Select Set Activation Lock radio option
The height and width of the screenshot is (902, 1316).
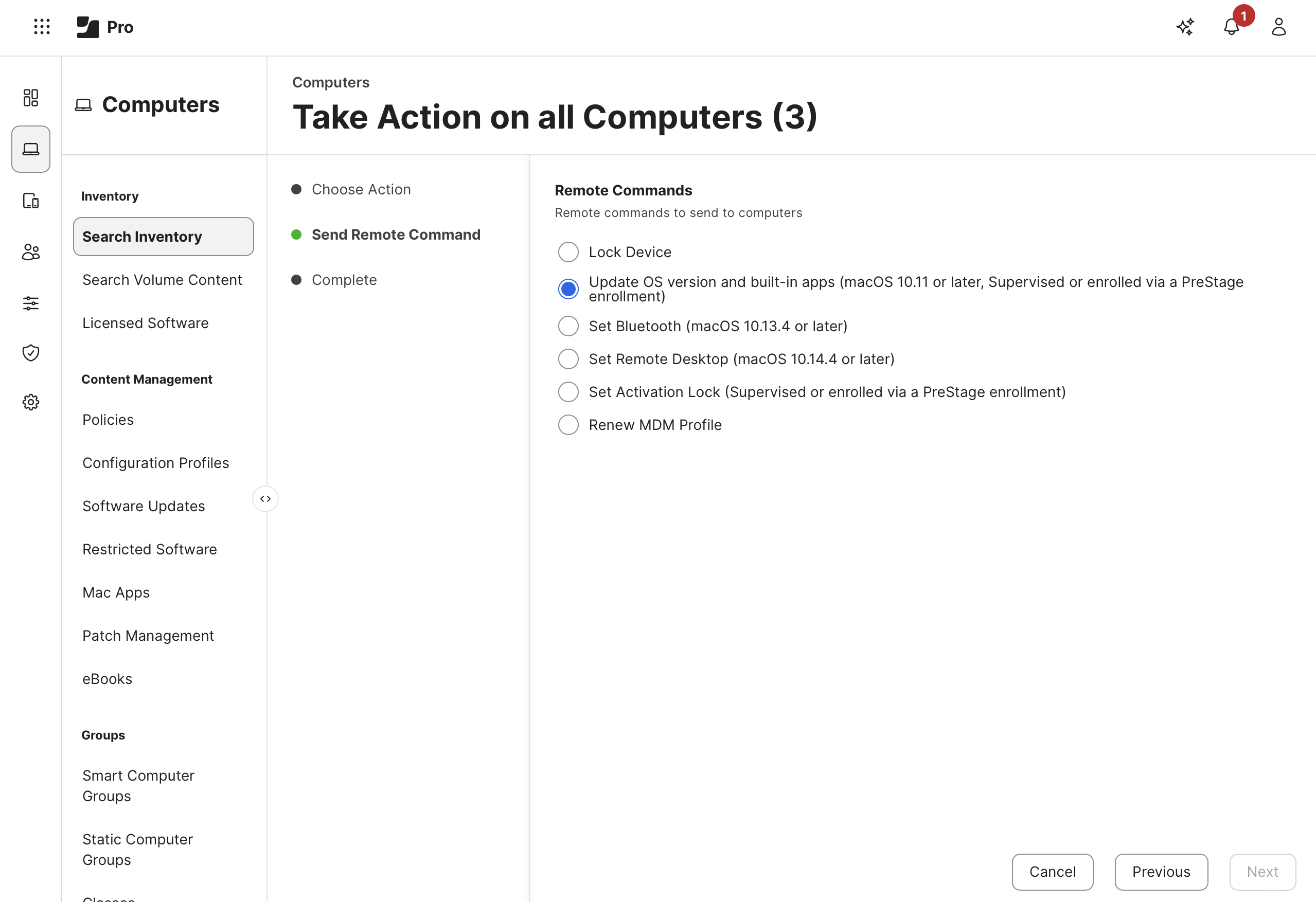click(x=568, y=392)
